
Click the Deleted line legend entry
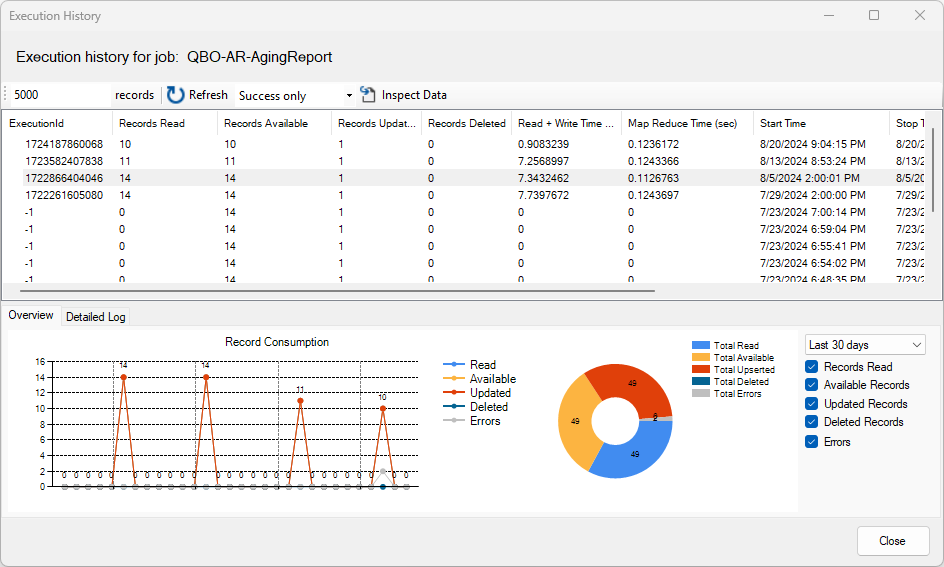point(476,407)
